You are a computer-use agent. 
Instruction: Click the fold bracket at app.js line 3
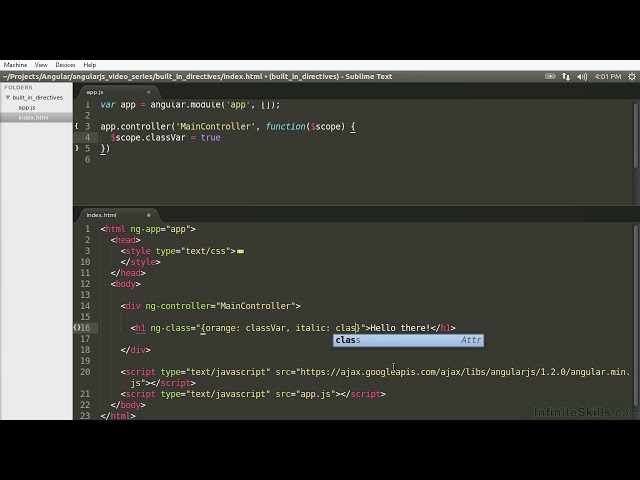pos(76,127)
